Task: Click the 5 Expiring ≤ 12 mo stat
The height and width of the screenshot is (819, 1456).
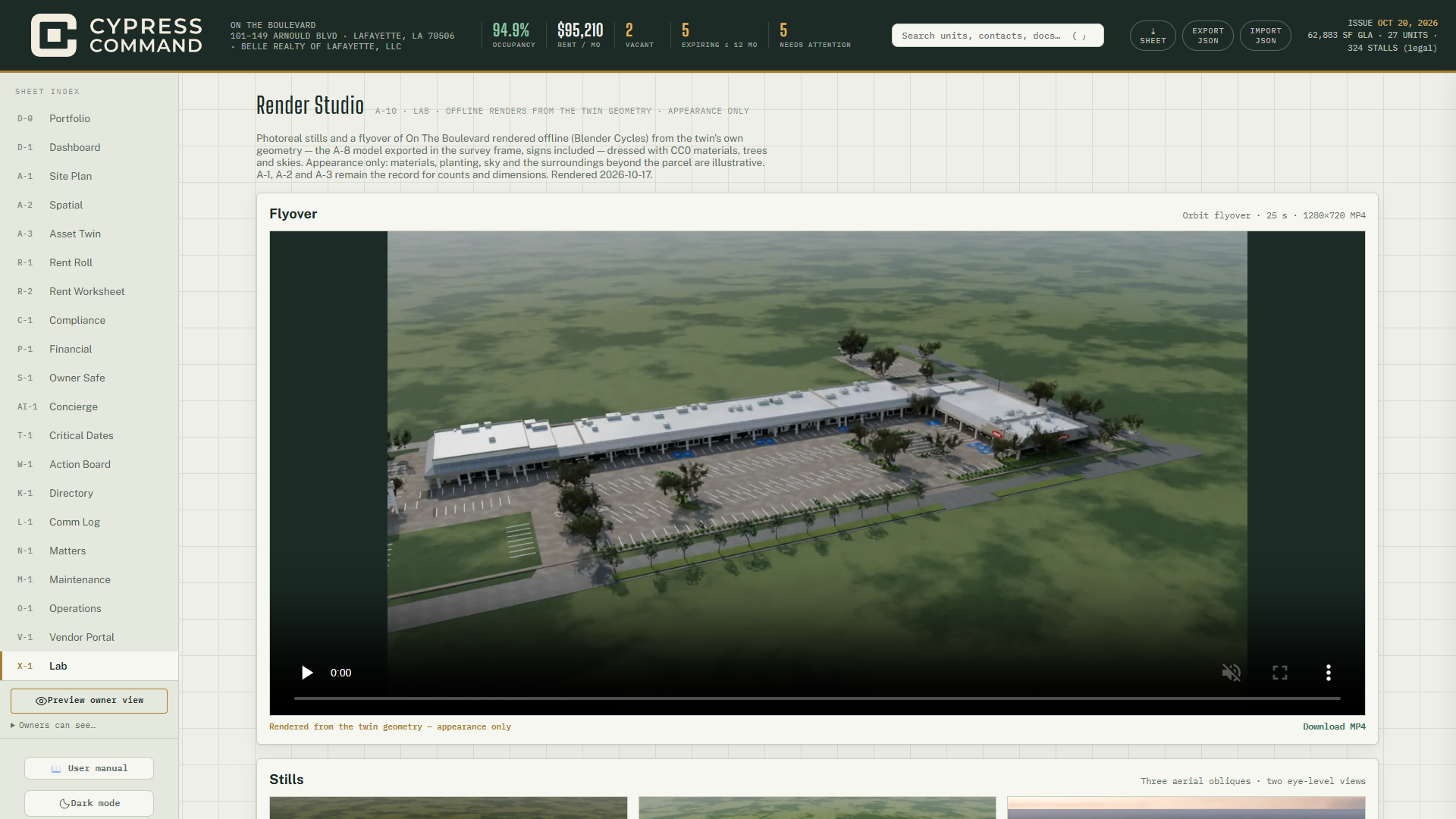Action: [719, 35]
